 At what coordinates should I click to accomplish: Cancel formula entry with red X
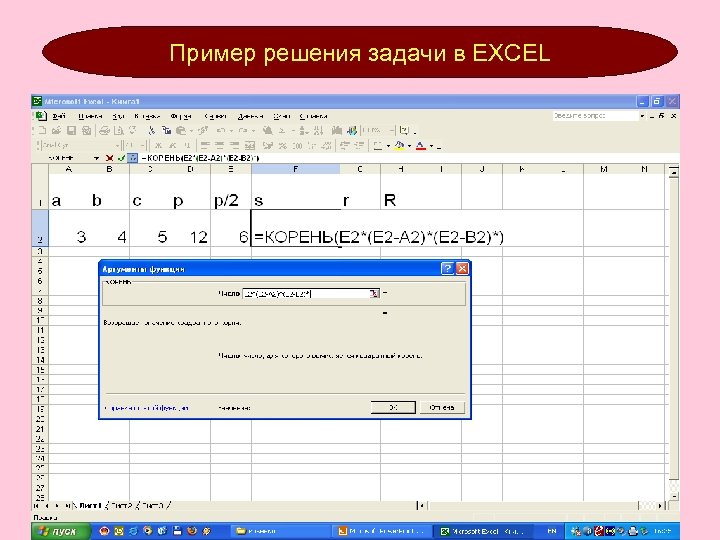coord(109,158)
